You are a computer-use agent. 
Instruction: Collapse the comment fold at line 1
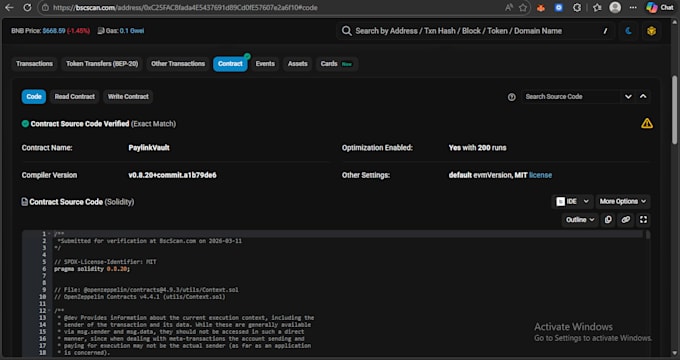coord(50,234)
